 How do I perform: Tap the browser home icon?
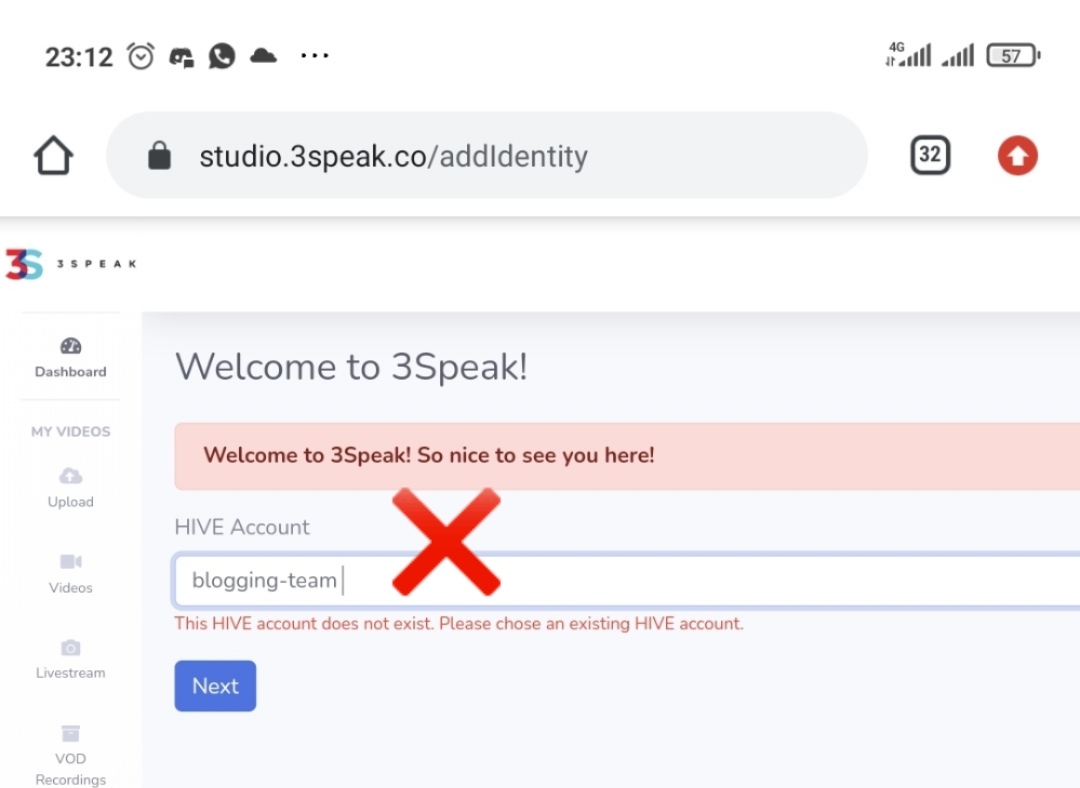coord(53,155)
